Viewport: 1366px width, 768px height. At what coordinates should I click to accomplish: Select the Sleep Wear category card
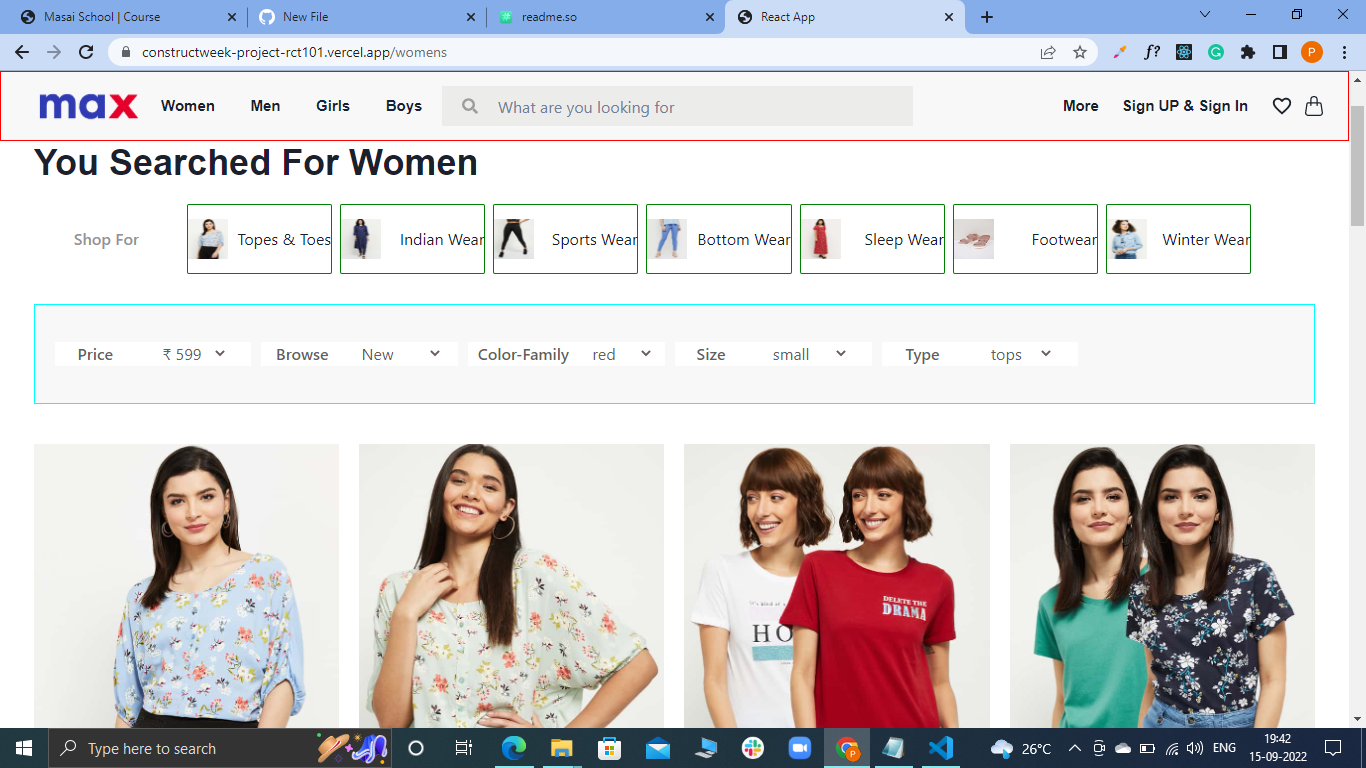(872, 239)
